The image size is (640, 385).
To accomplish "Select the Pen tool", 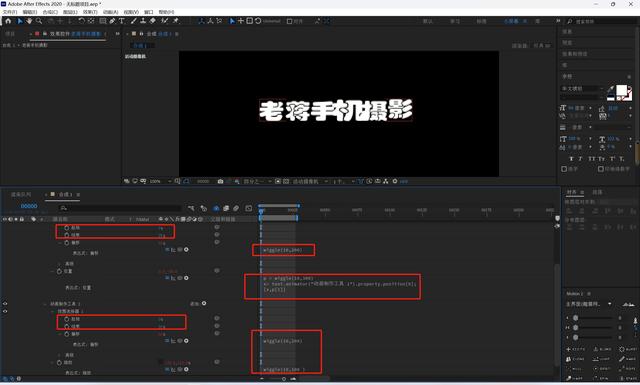I will pos(112,21).
